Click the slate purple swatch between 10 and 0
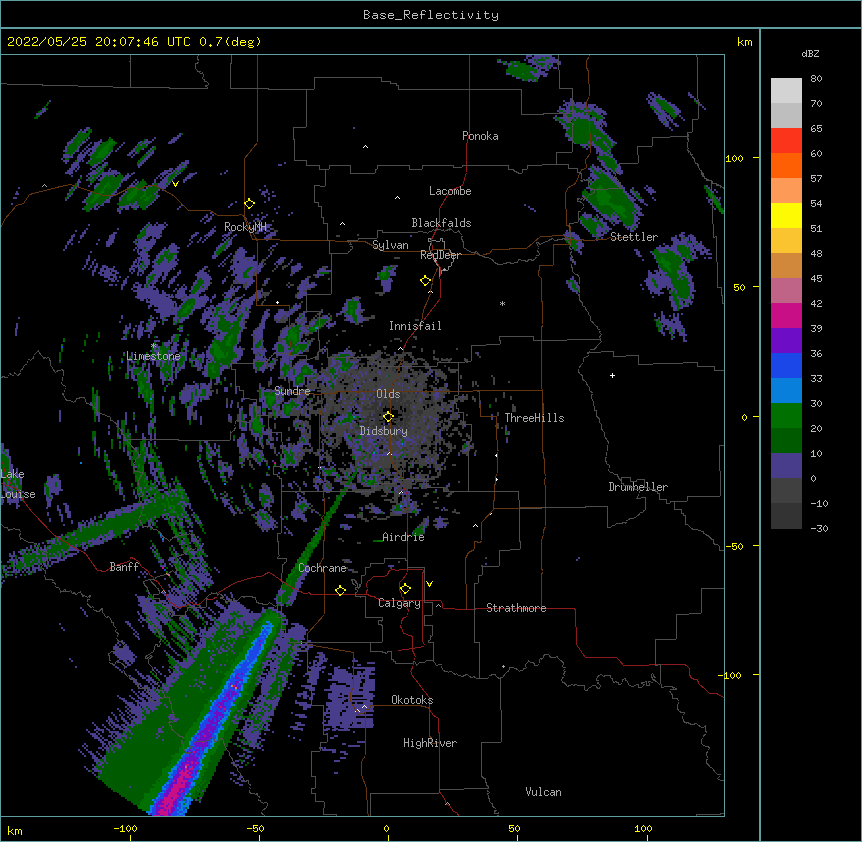862x842 pixels. (786, 466)
